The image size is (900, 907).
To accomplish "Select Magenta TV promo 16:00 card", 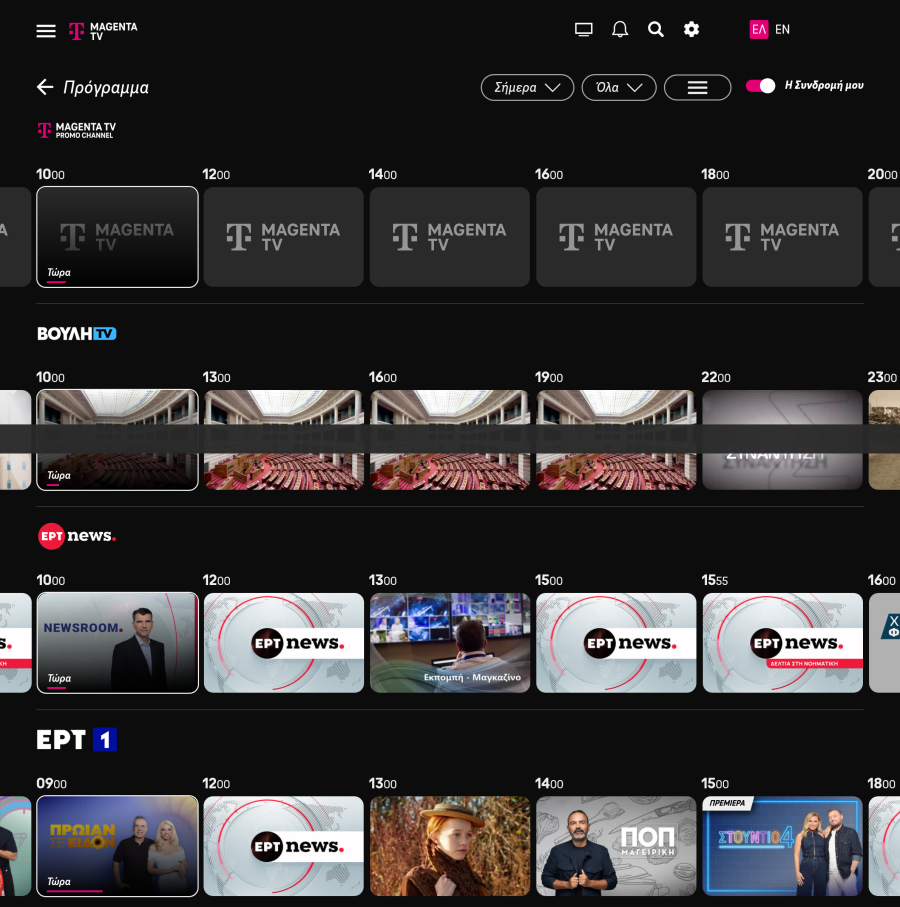I will [x=616, y=237].
